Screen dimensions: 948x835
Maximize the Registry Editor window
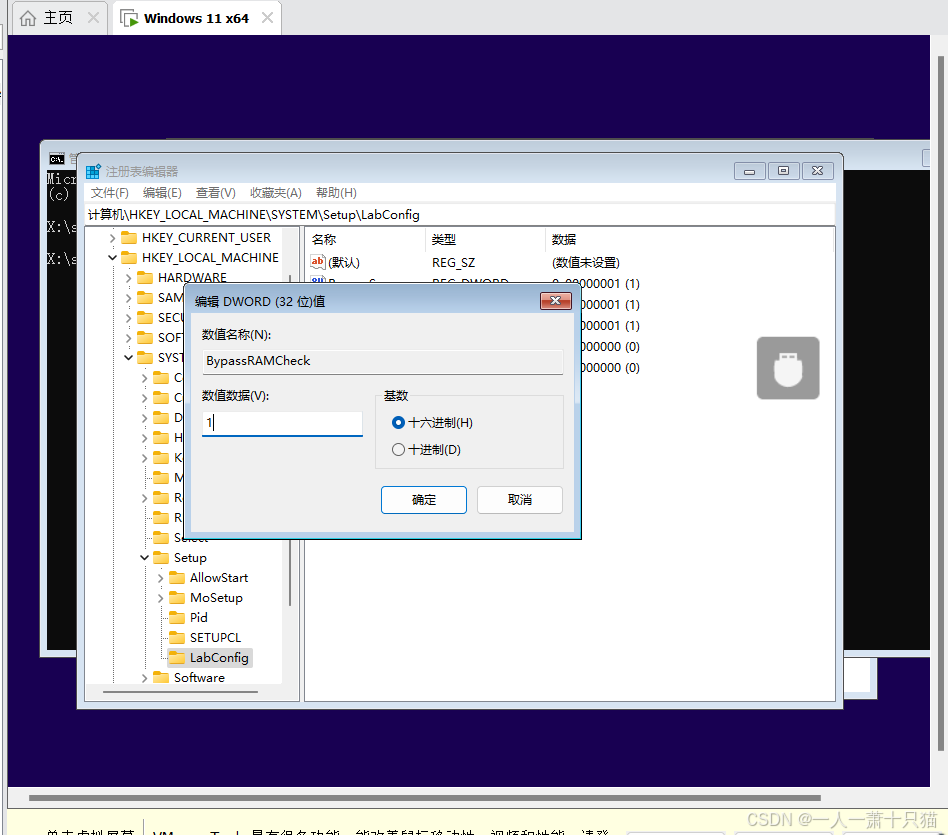[x=784, y=171]
